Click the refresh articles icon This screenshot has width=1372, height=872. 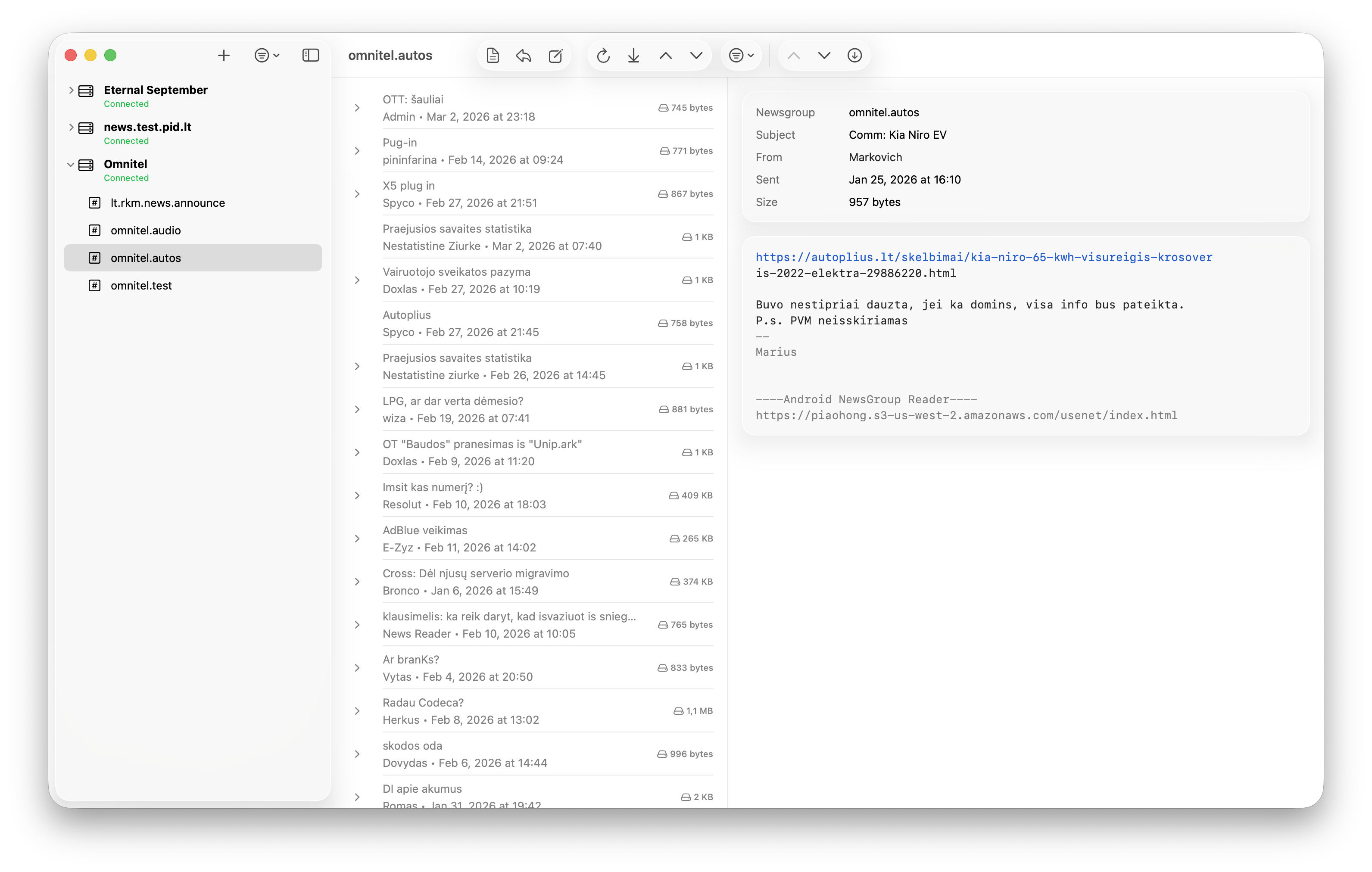point(603,55)
